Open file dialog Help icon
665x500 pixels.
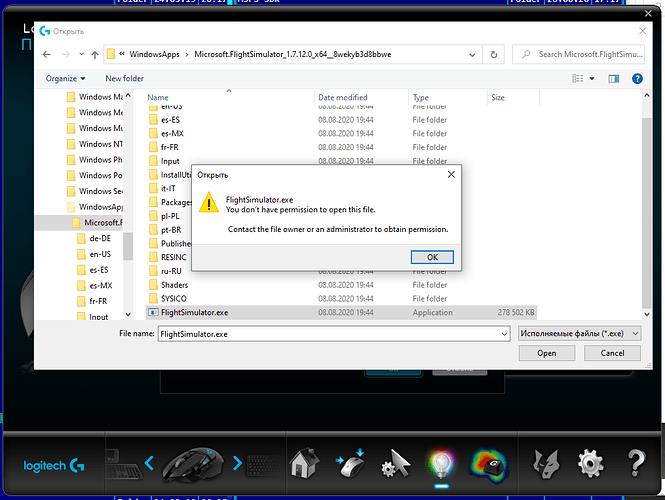pos(637,78)
